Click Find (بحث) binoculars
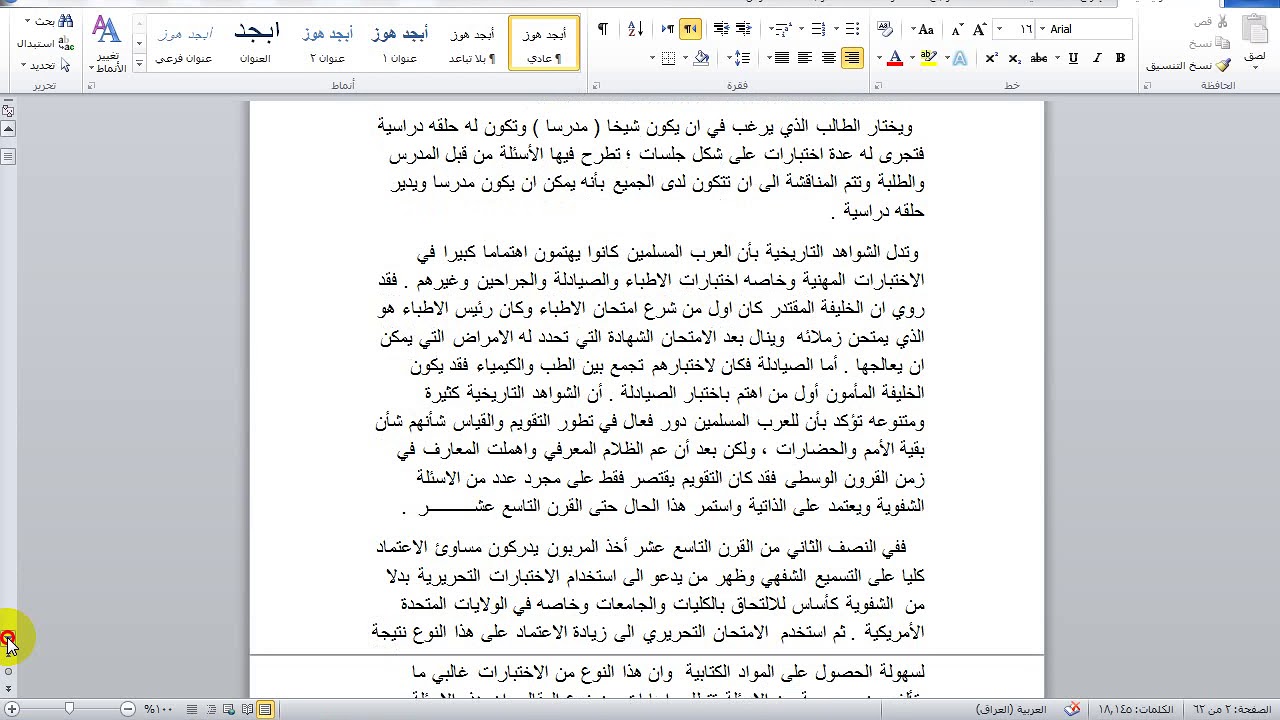1280x720 pixels. 48,21
